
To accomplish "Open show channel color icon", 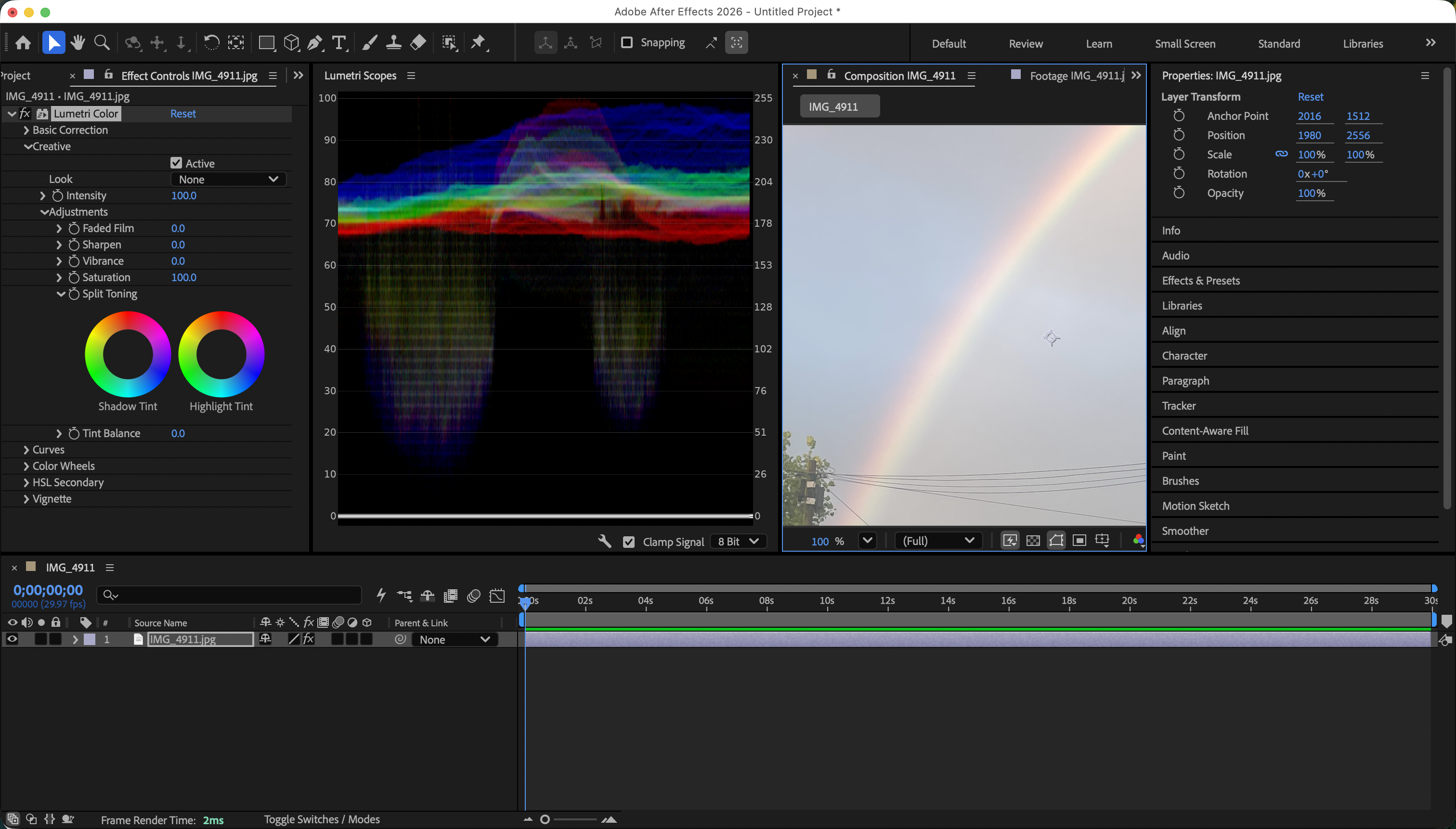I will [1138, 540].
